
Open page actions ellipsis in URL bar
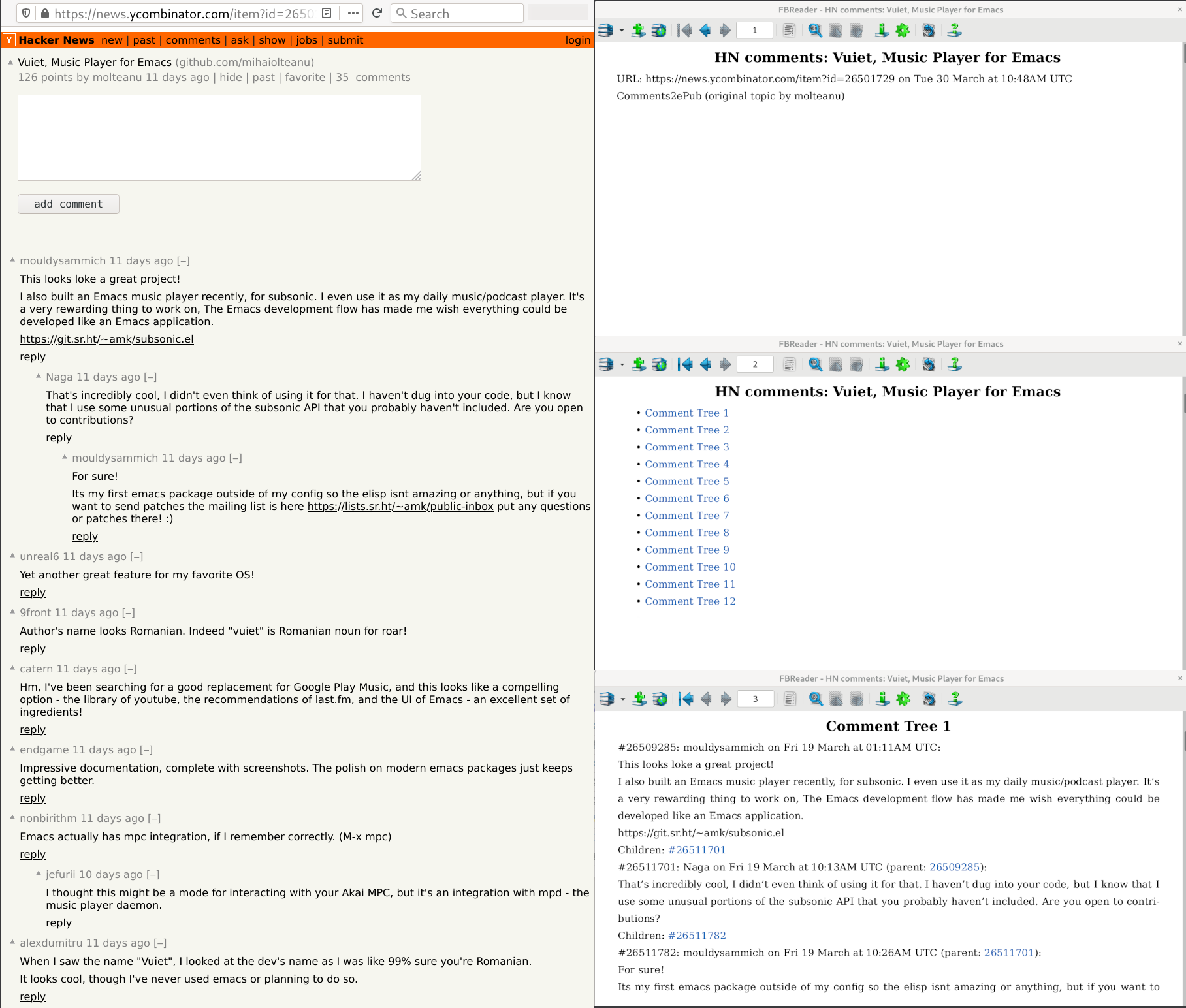point(353,13)
